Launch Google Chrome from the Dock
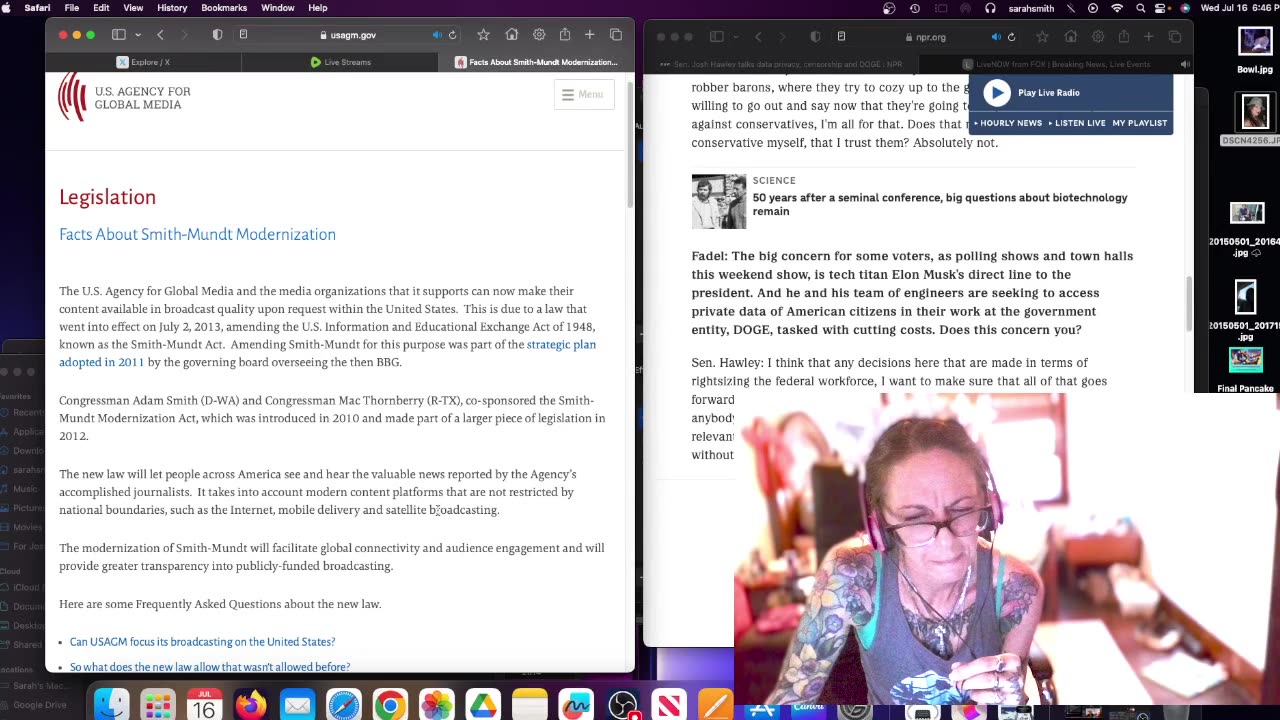1280x720 pixels. coord(390,706)
